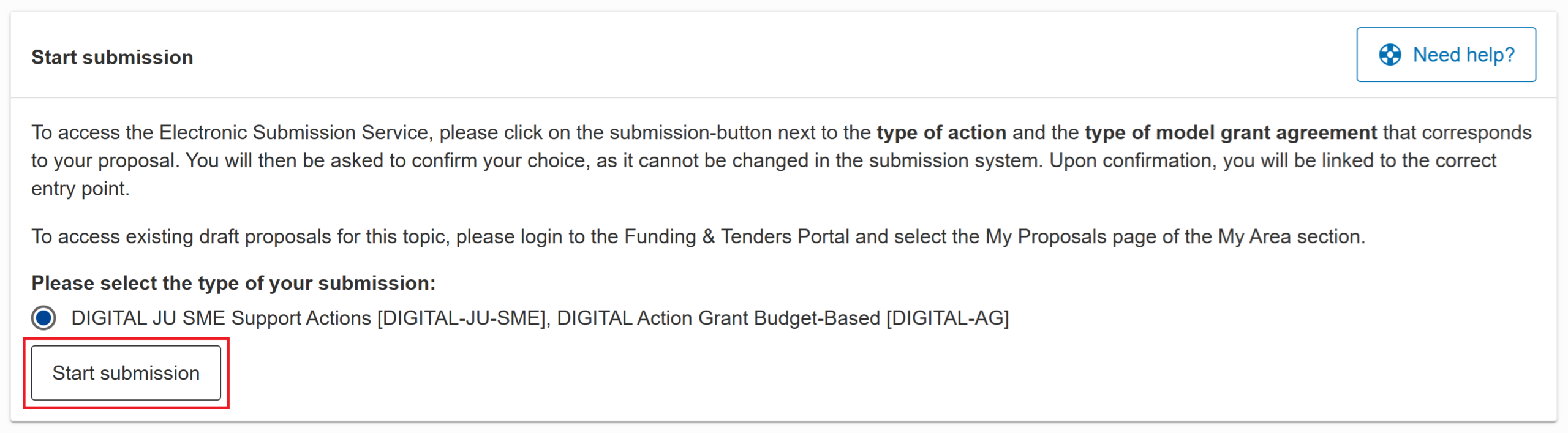Click the bold "type of action" text

[941, 132]
